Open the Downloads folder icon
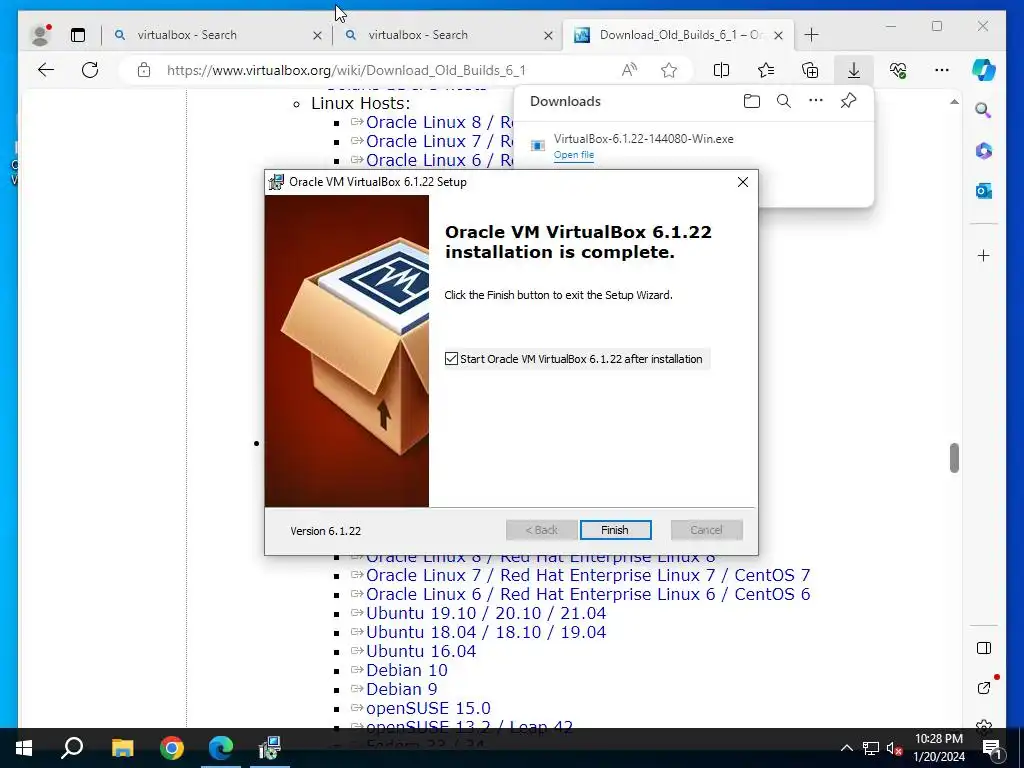 pos(752,101)
